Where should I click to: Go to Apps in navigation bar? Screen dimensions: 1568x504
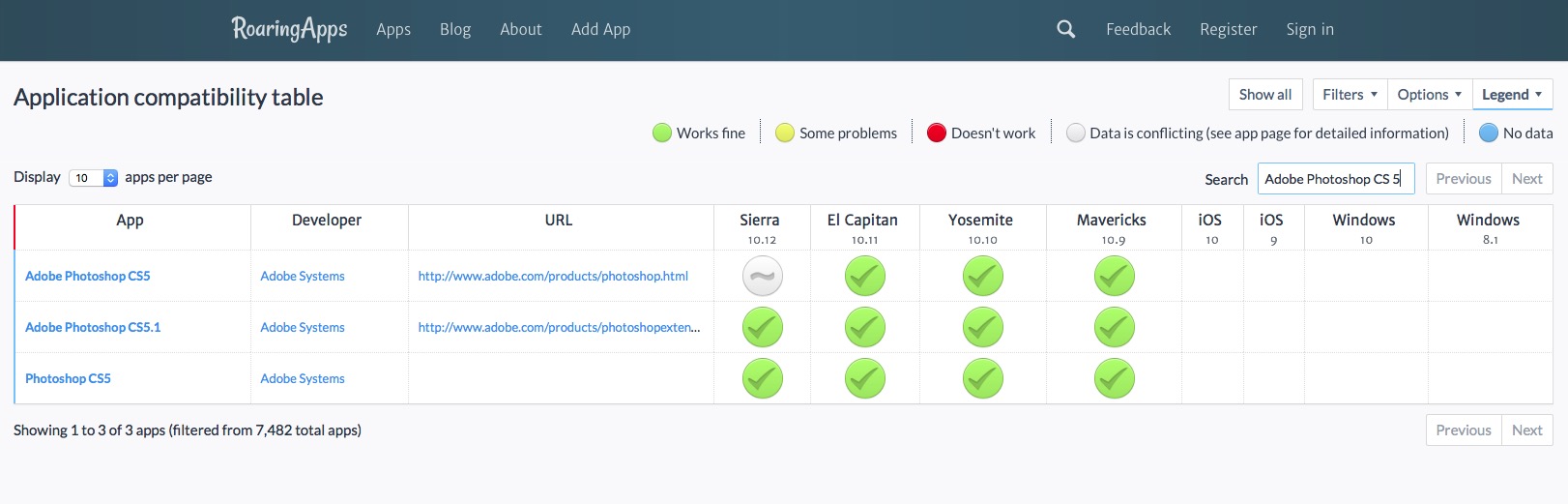[x=393, y=29]
